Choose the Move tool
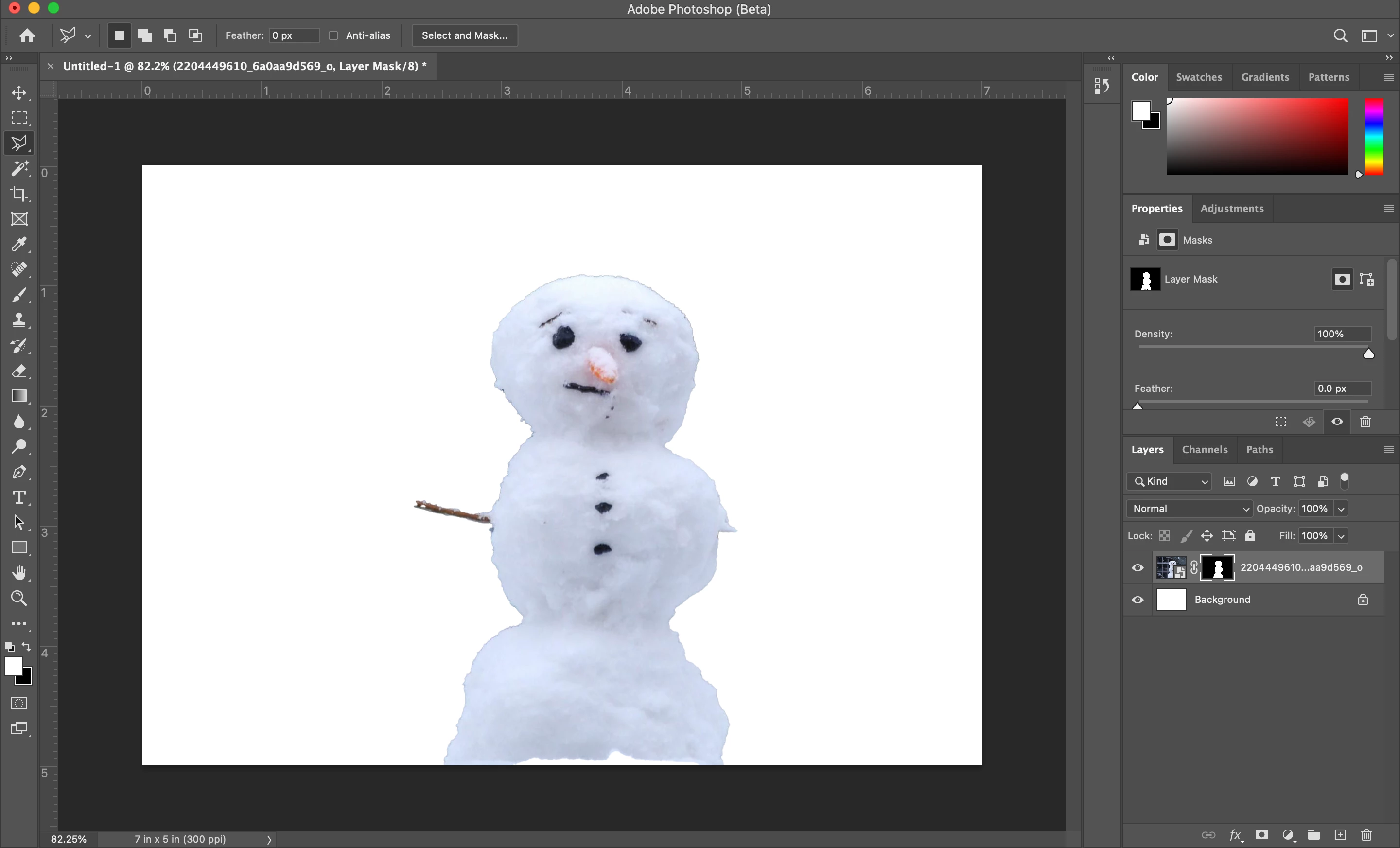The width and height of the screenshot is (1400, 848). click(19, 93)
